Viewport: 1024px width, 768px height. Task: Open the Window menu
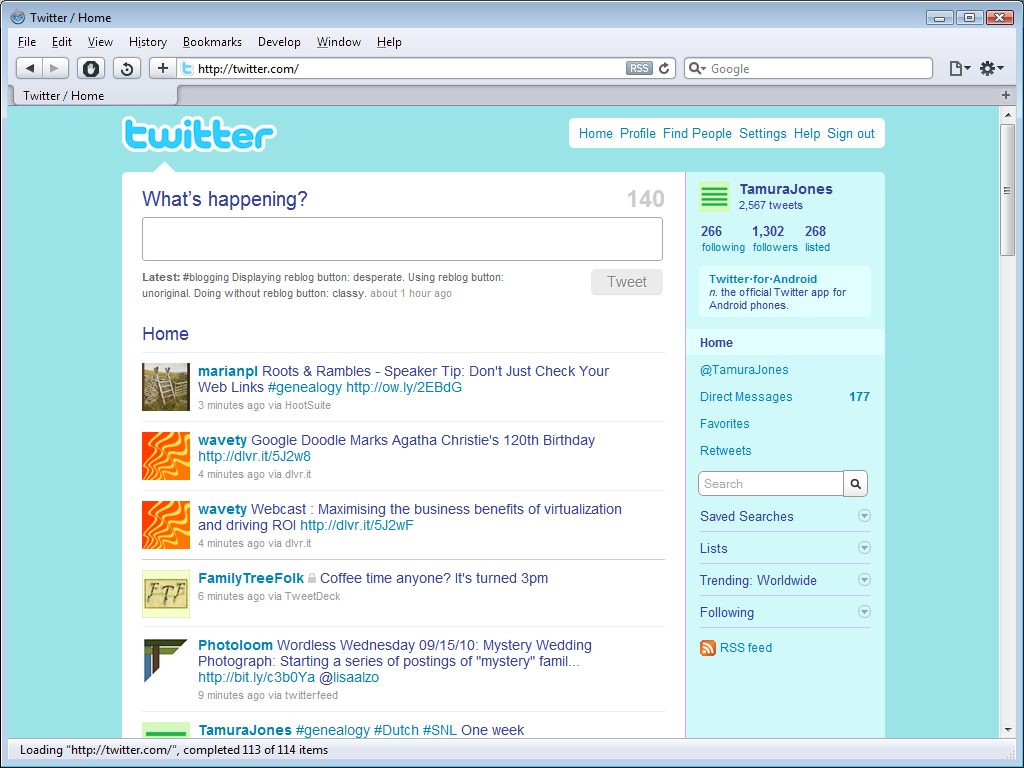point(338,42)
